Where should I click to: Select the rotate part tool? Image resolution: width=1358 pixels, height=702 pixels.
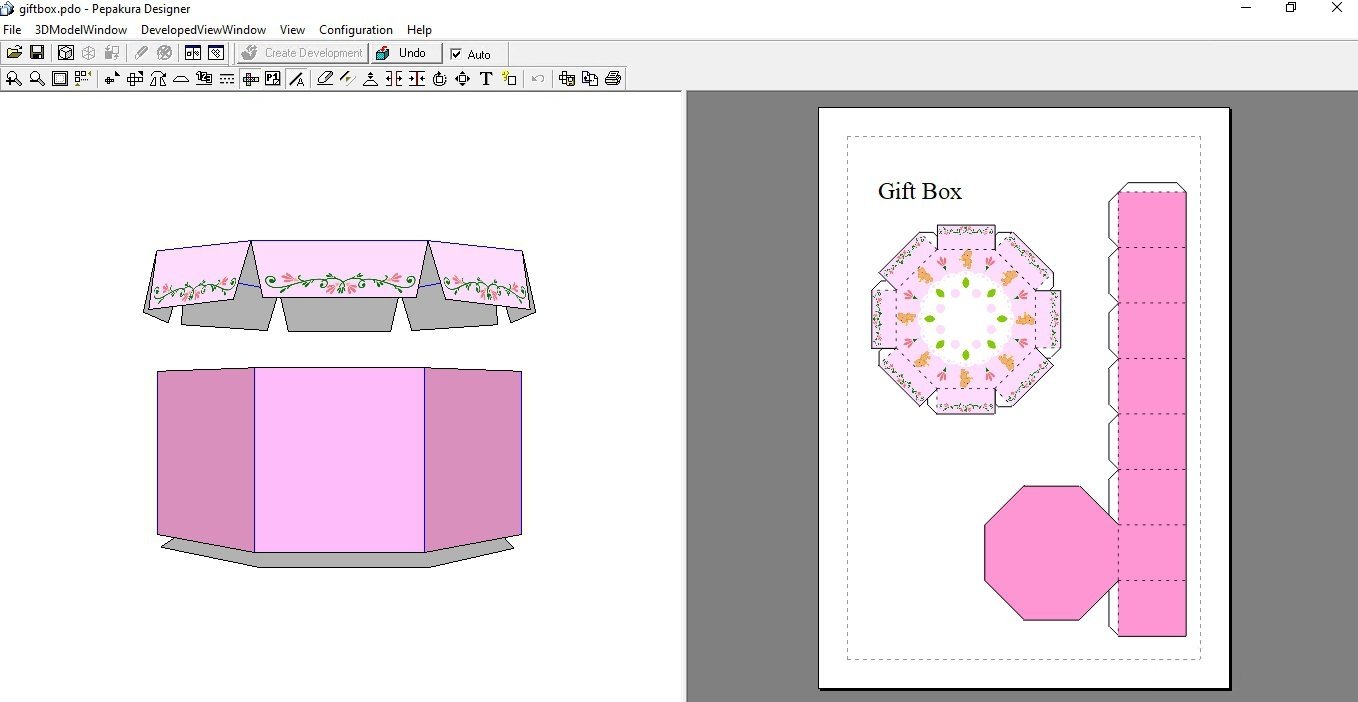[x=439, y=78]
